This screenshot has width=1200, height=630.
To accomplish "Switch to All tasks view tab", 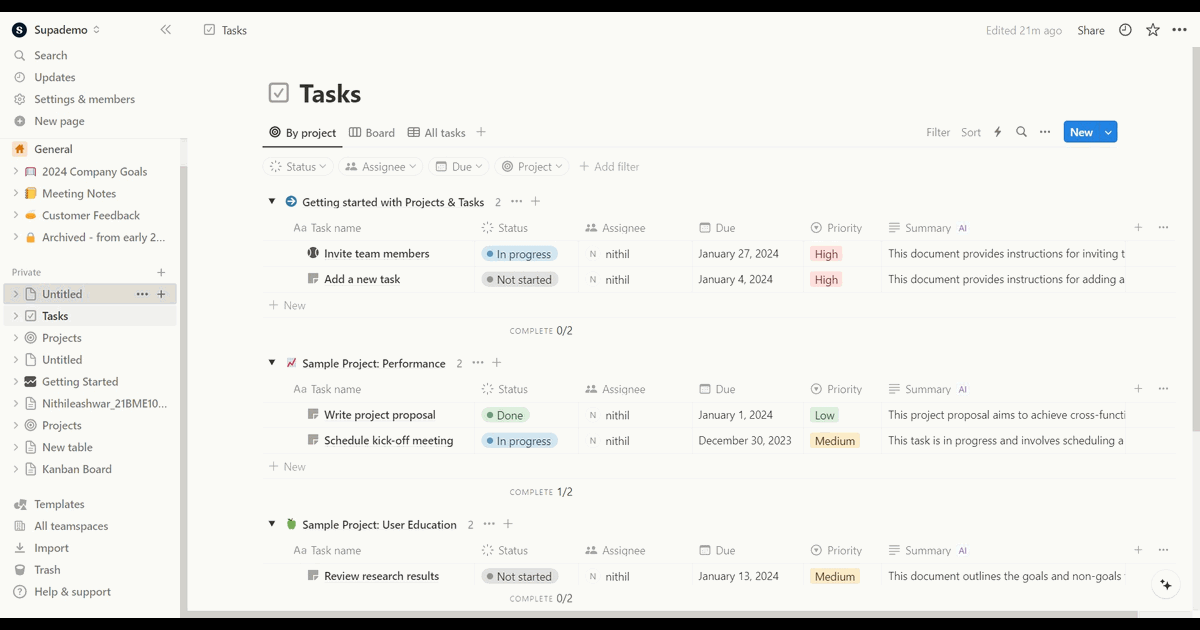I will click(437, 133).
